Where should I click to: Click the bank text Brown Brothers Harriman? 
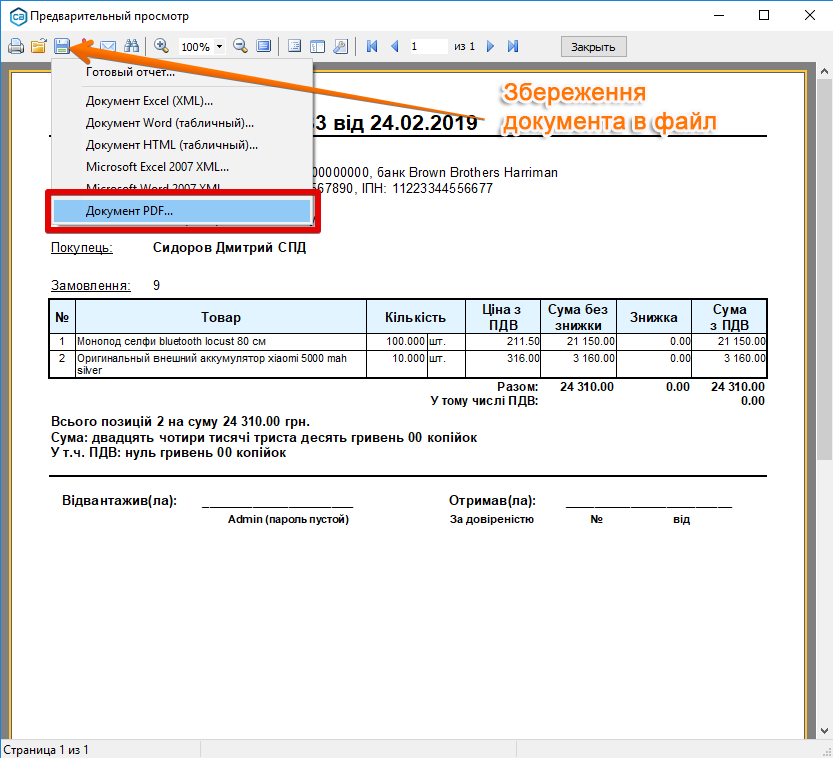[483, 173]
